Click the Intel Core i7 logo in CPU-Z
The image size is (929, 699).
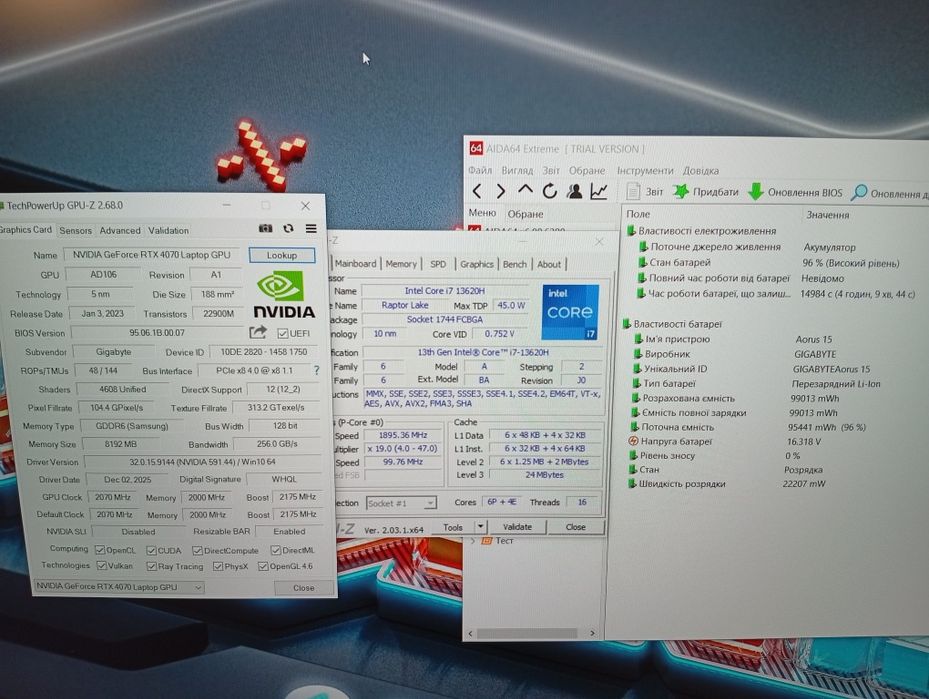pyautogui.click(x=570, y=312)
